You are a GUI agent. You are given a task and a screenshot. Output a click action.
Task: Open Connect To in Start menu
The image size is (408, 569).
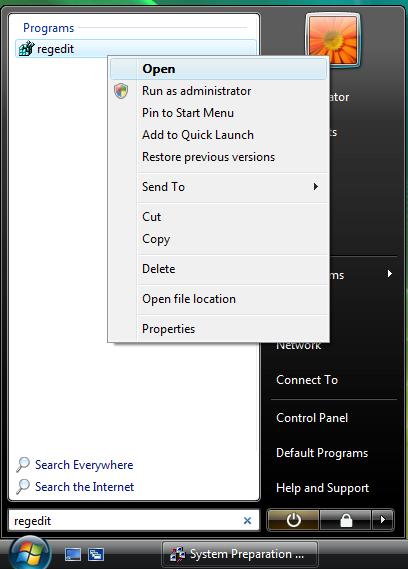tap(307, 380)
